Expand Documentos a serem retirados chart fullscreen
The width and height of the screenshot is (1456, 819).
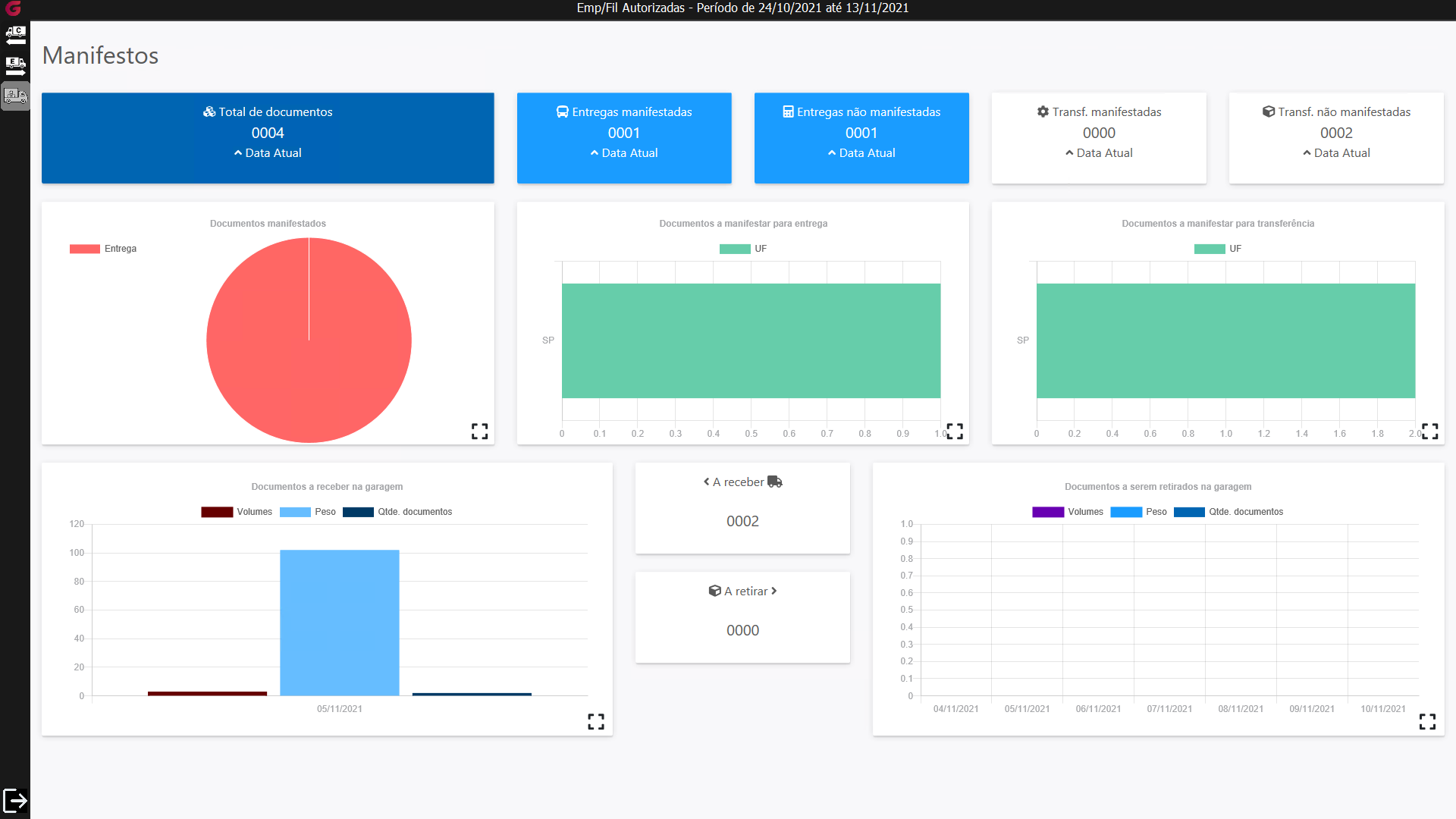pyautogui.click(x=1427, y=721)
